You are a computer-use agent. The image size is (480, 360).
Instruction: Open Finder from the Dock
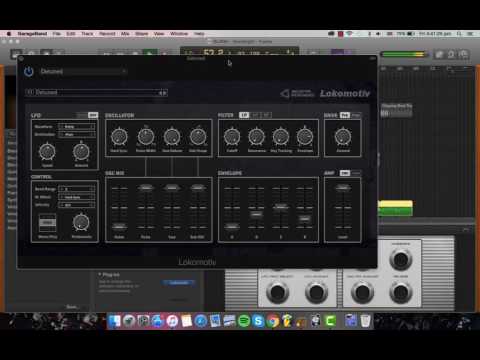click(x=115, y=321)
